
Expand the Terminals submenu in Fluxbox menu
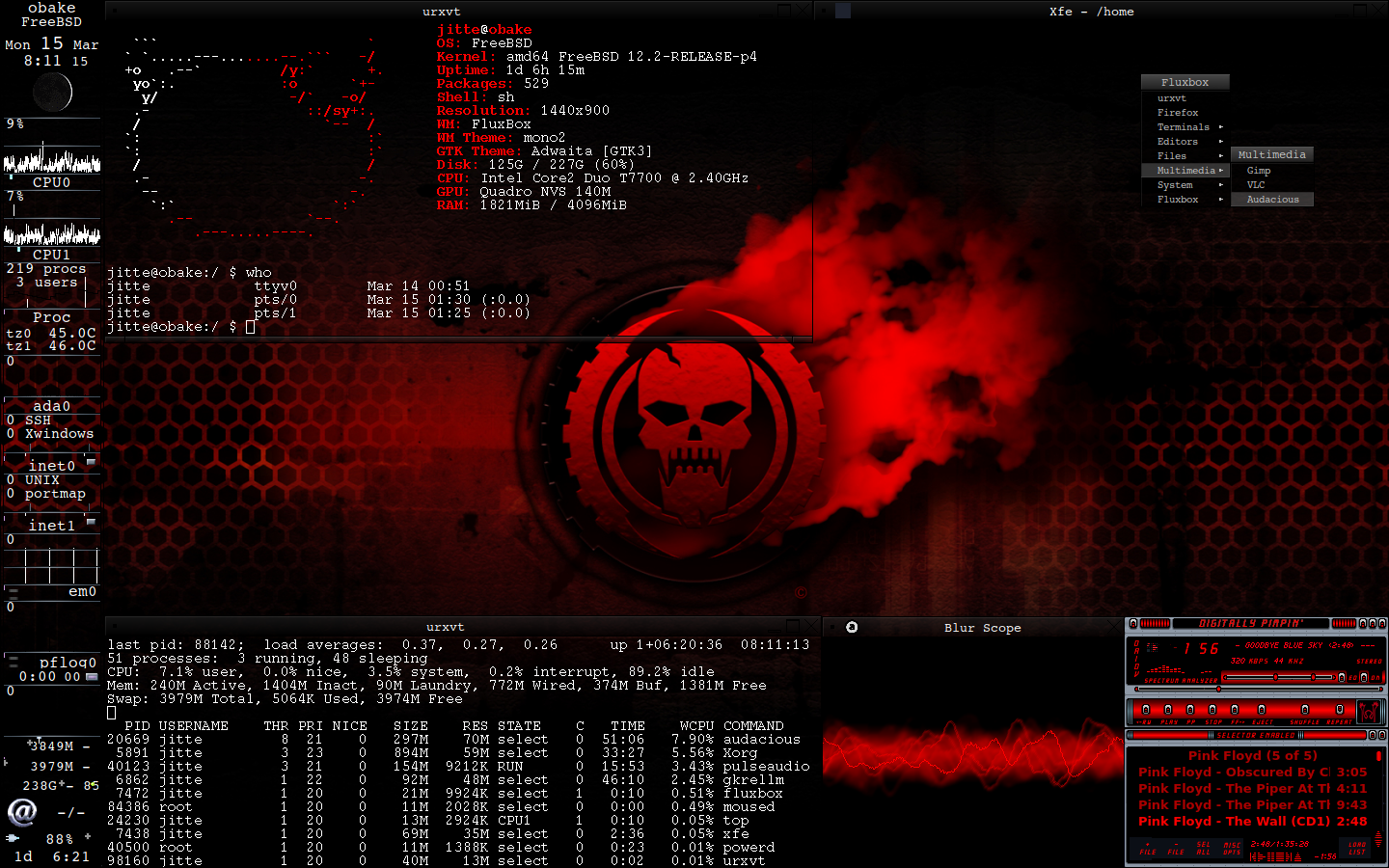click(x=1185, y=127)
